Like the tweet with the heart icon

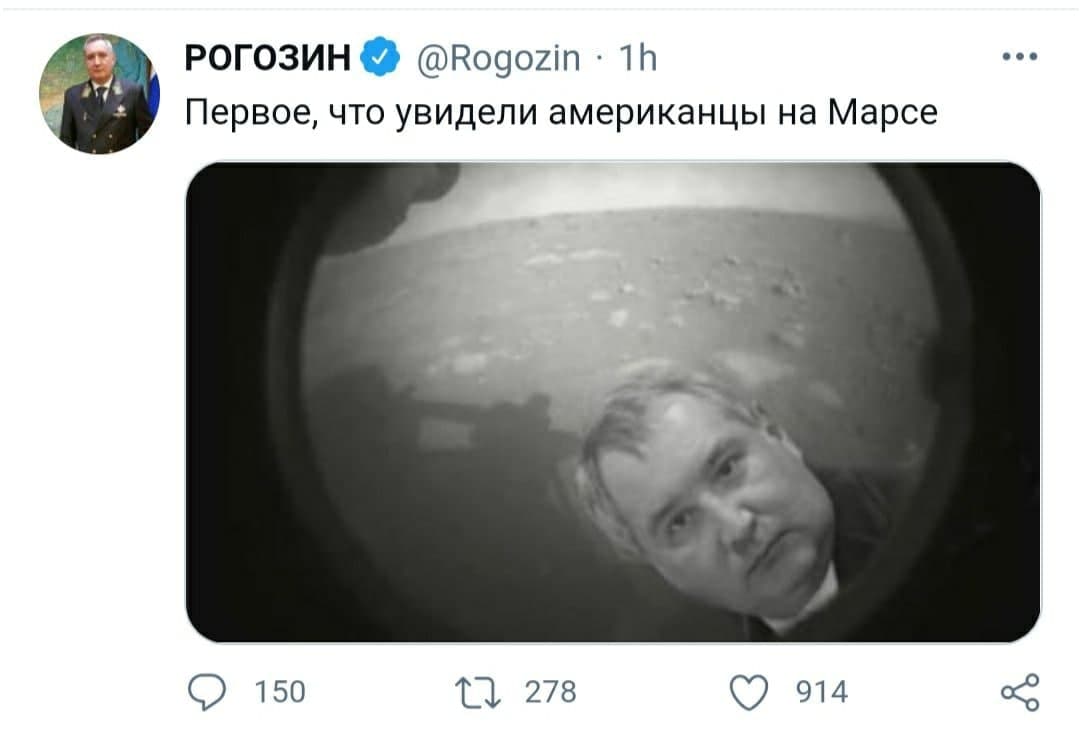(x=749, y=692)
